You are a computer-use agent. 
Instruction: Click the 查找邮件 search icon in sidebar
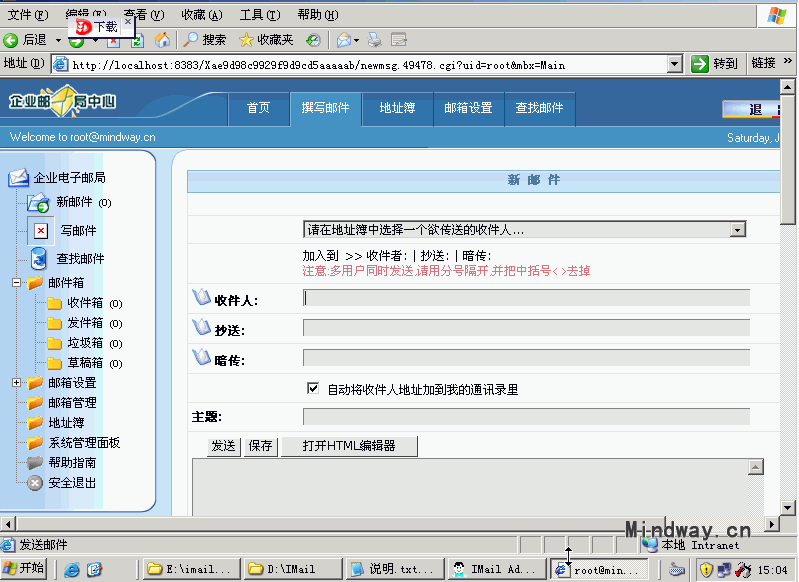[x=38, y=258]
